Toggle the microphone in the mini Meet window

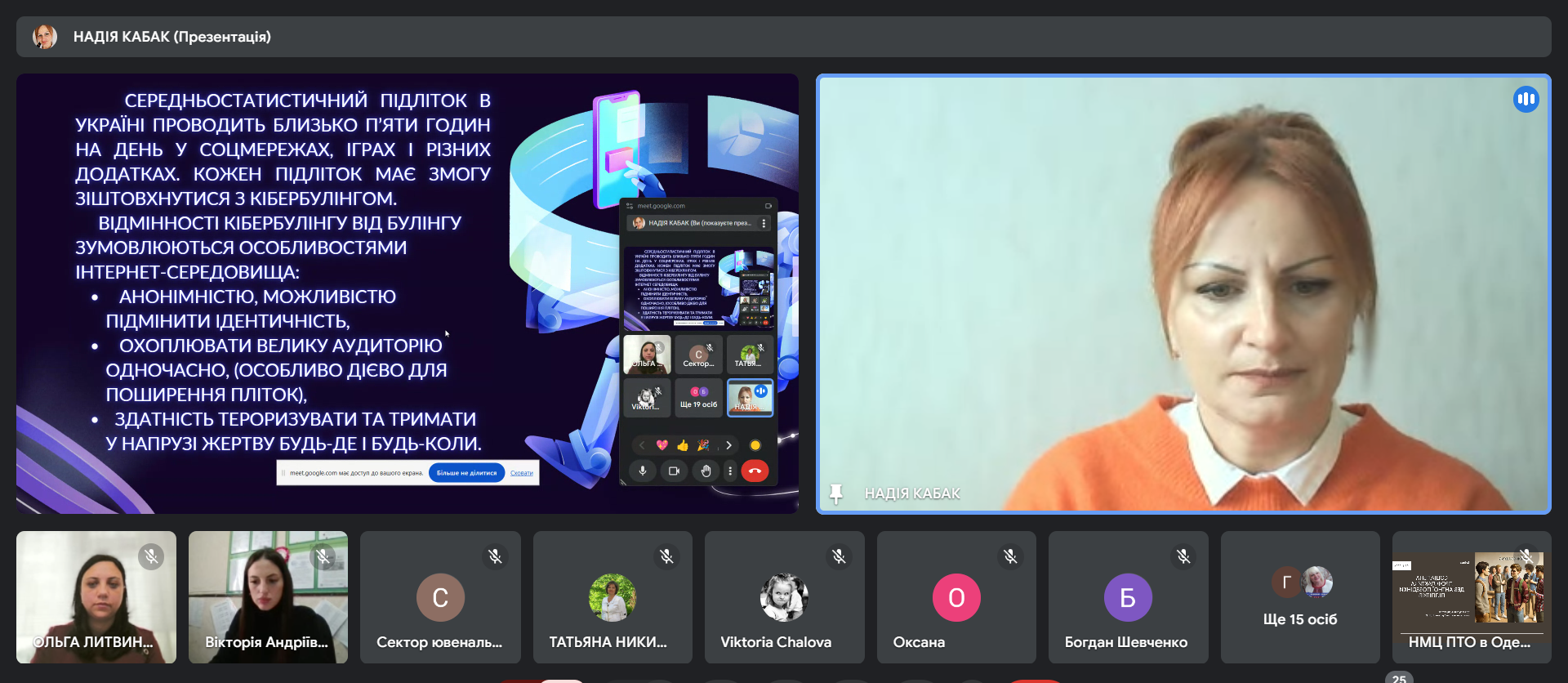point(643,471)
